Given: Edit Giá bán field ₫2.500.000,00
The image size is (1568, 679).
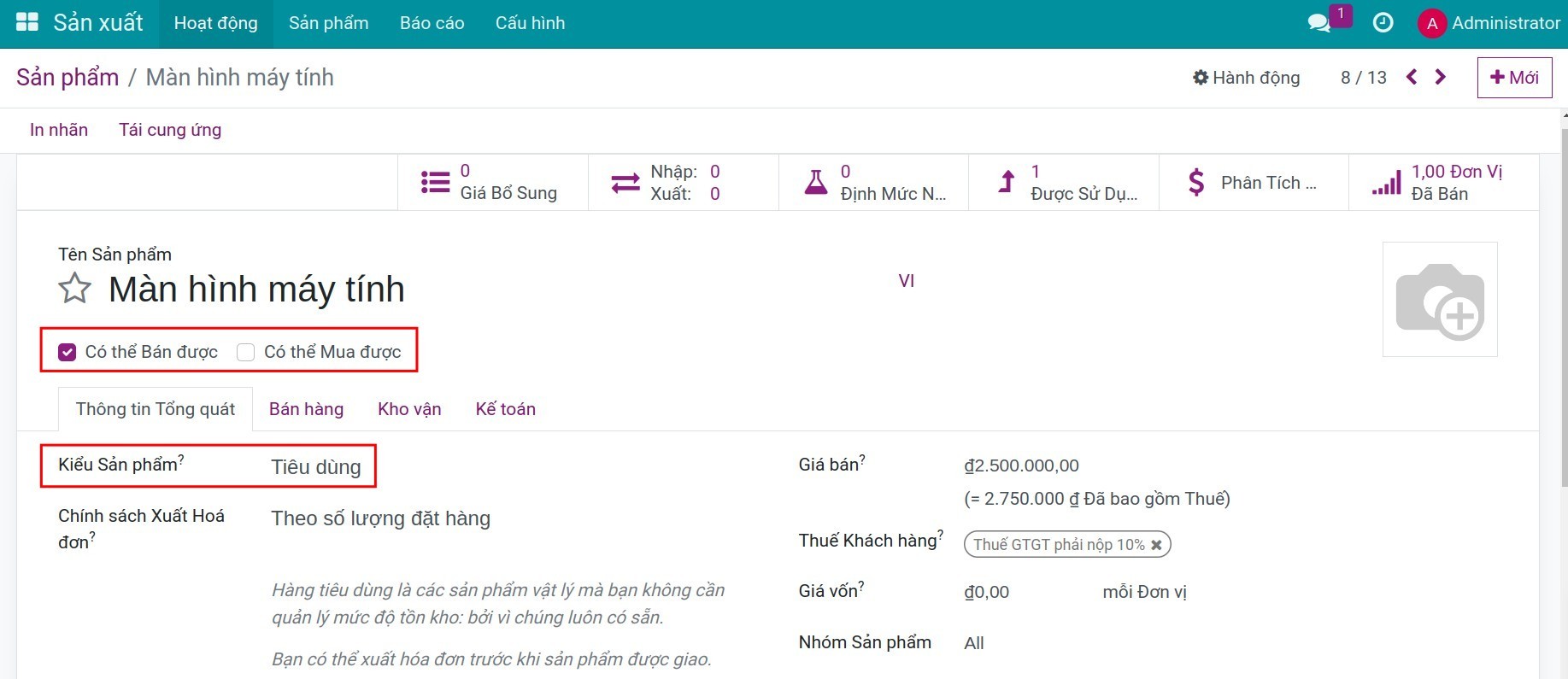Looking at the screenshot, I should (x=1022, y=465).
